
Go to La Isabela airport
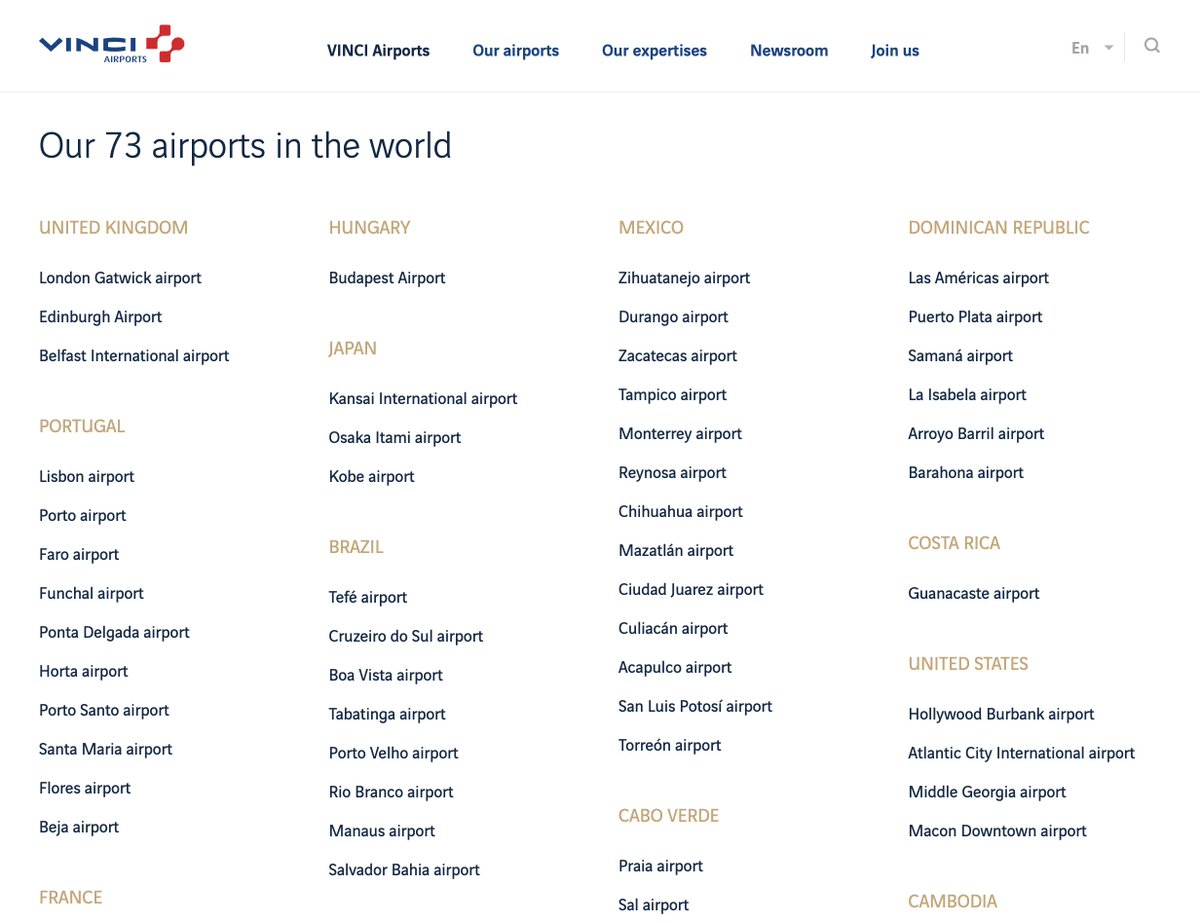pyautogui.click(x=967, y=395)
